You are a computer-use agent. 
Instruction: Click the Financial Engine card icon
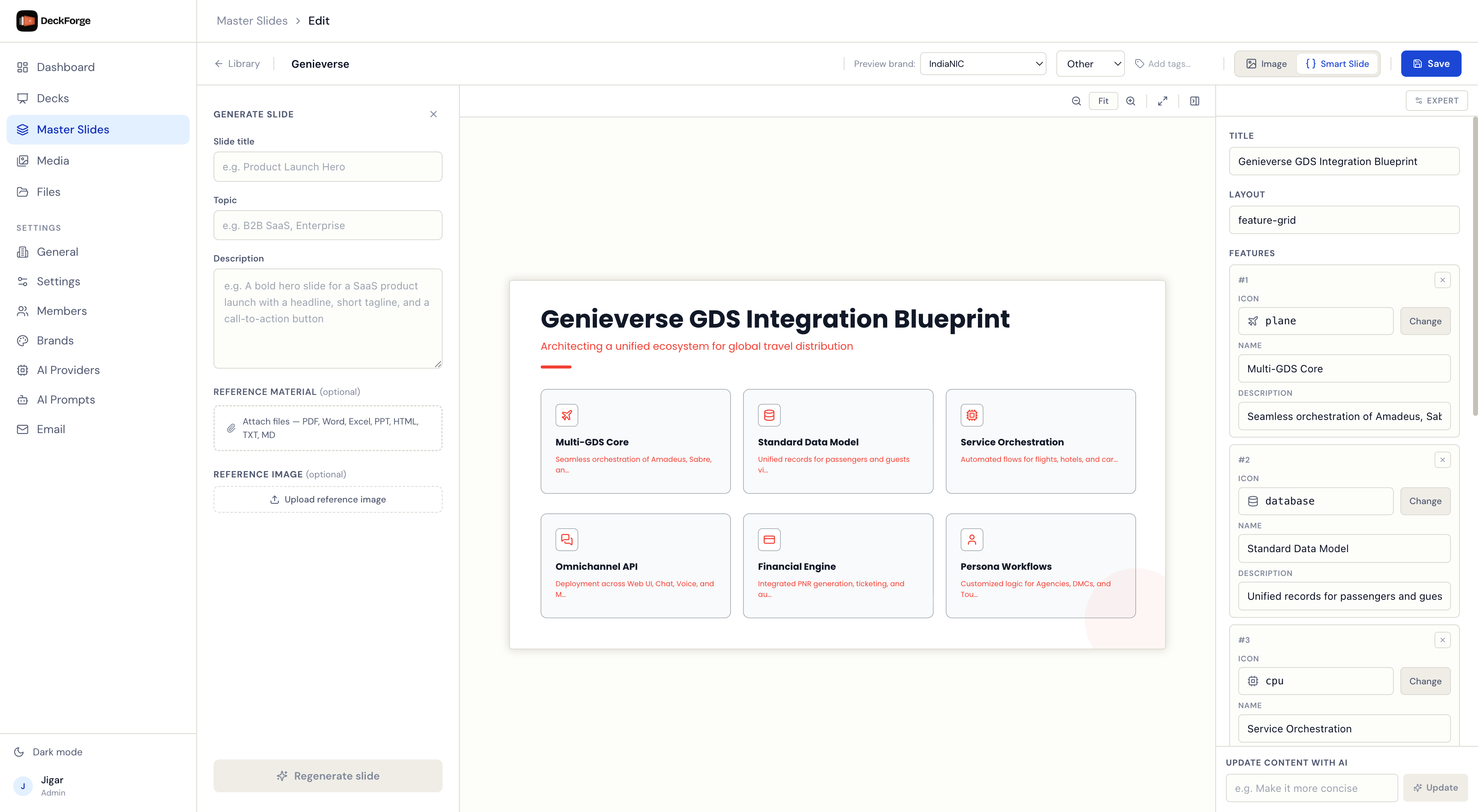[769, 539]
